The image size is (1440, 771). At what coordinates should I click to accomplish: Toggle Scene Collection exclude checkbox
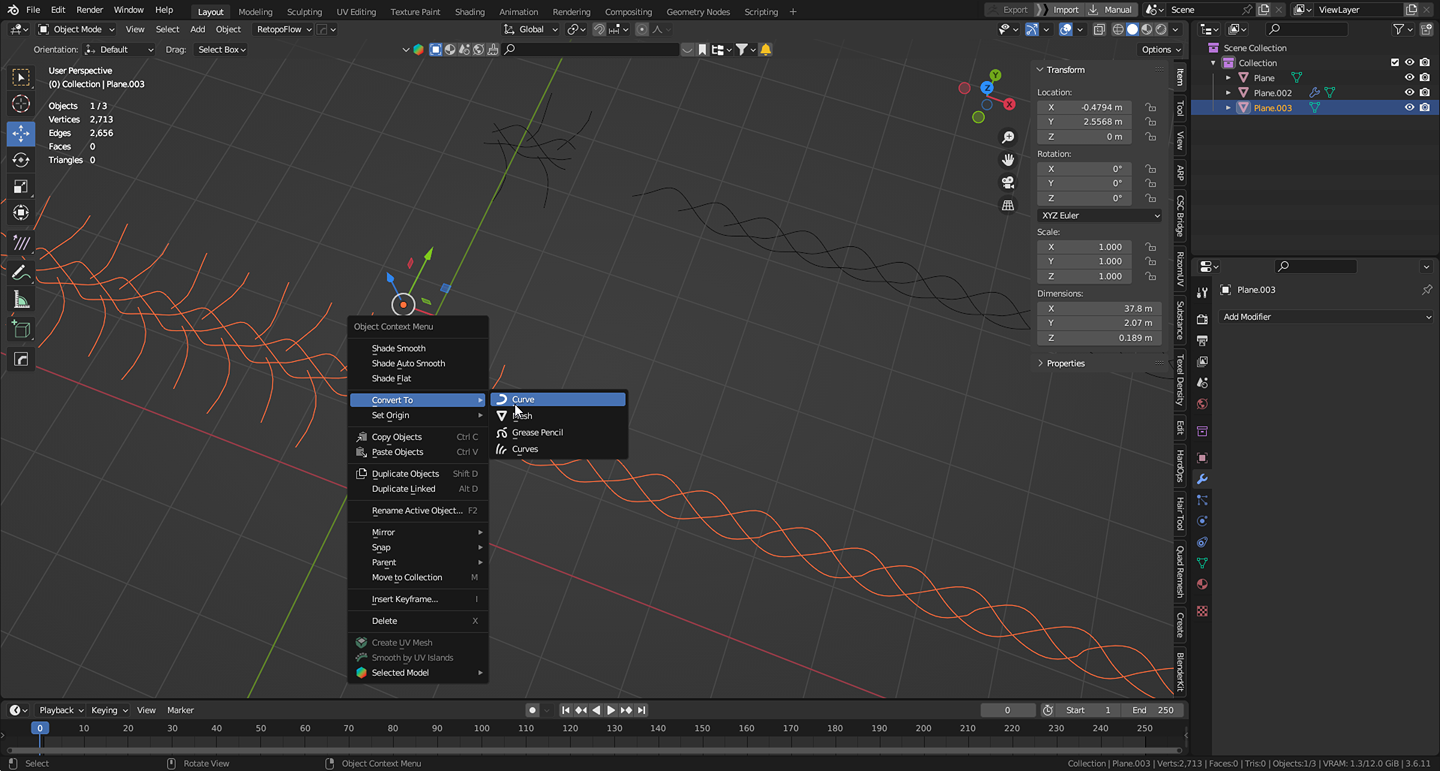(x=1395, y=62)
